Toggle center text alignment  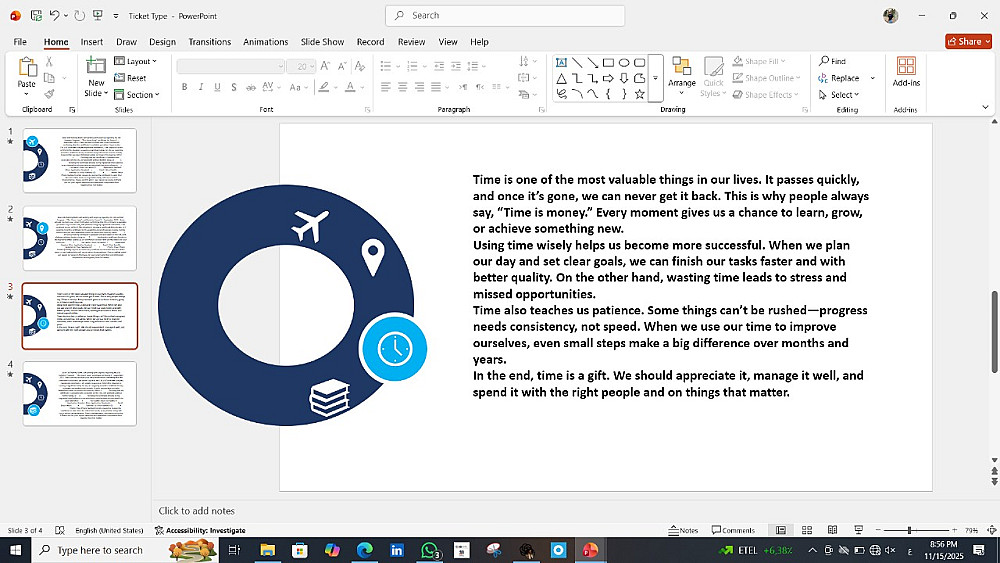point(402,87)
